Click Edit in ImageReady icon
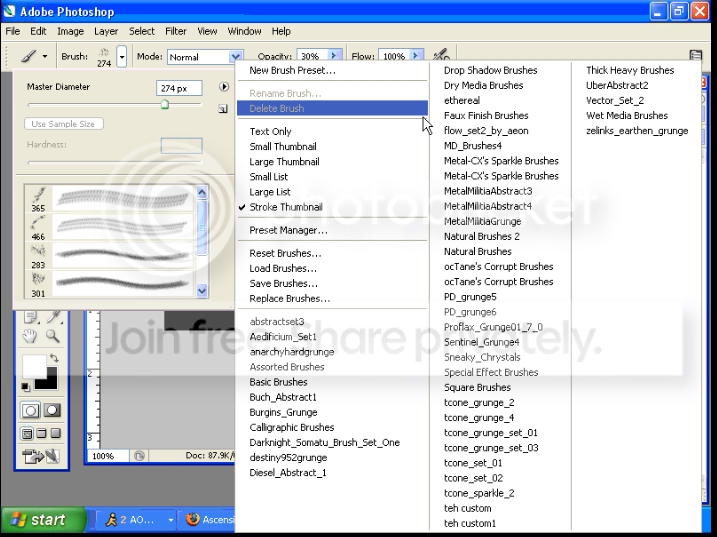The width and height of the screenshot is (717, 537). coord(41,456)
